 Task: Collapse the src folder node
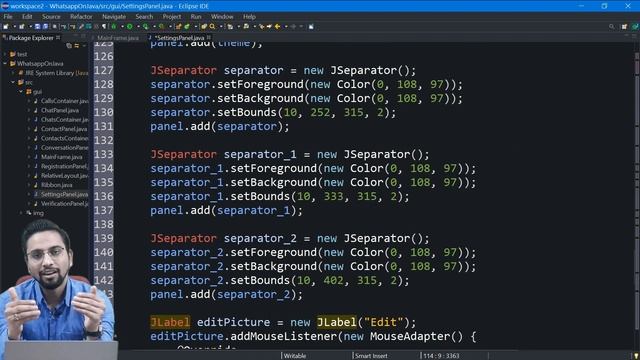pos(13,82)
